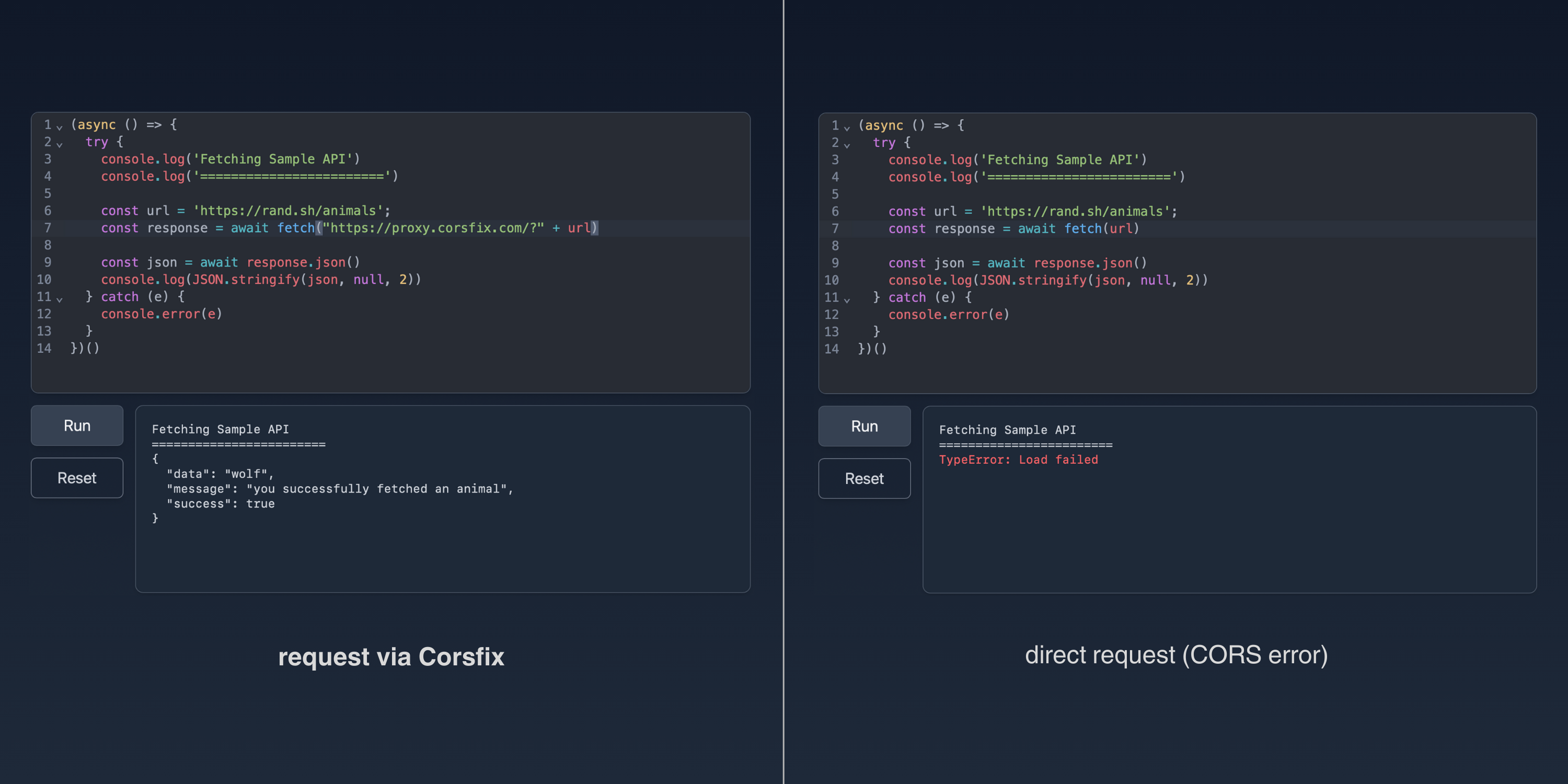Click line number 10 in the right editor
Screen dimensions: 1568x784
831,280
